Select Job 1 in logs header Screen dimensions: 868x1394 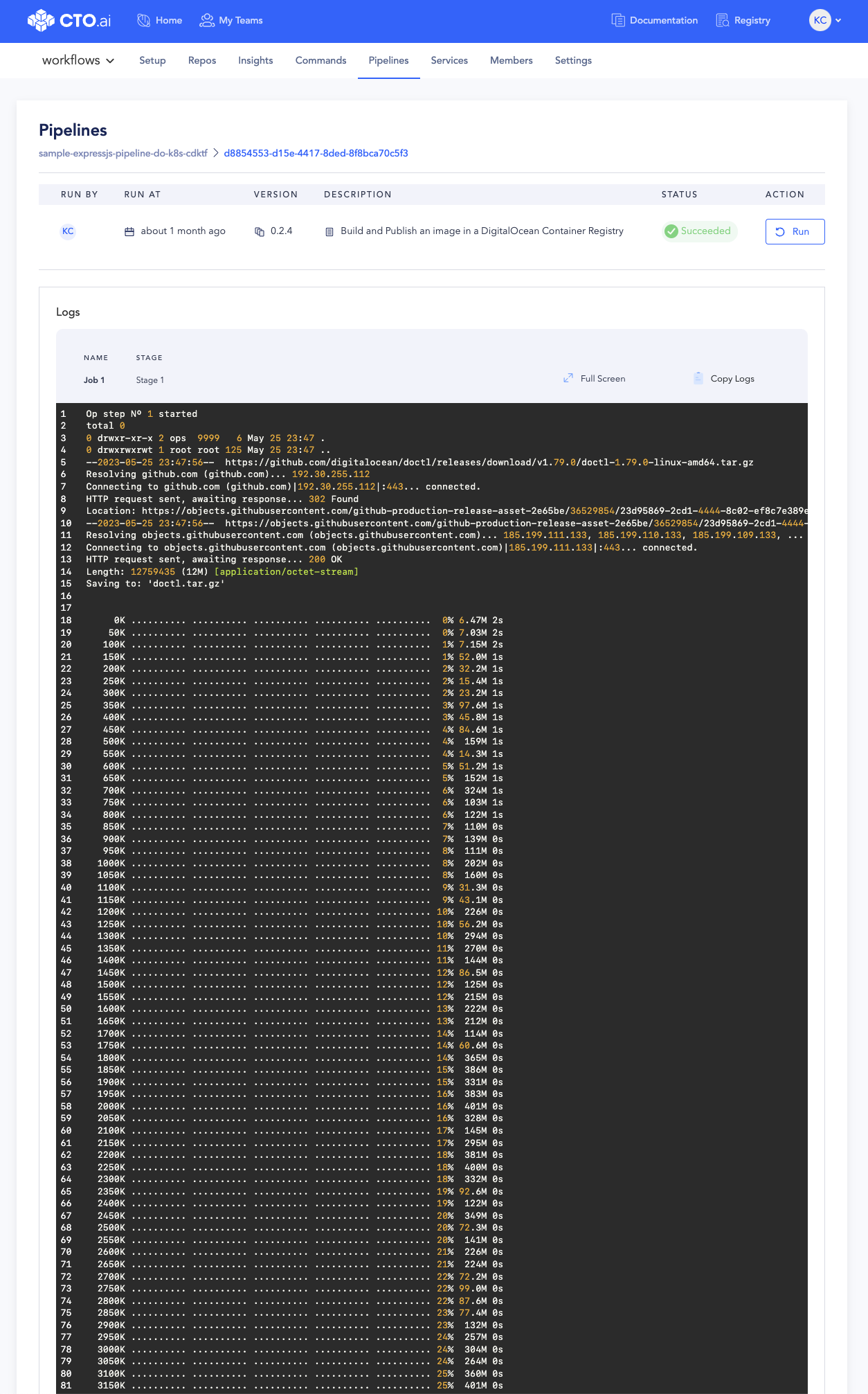[x=94, y=380]
